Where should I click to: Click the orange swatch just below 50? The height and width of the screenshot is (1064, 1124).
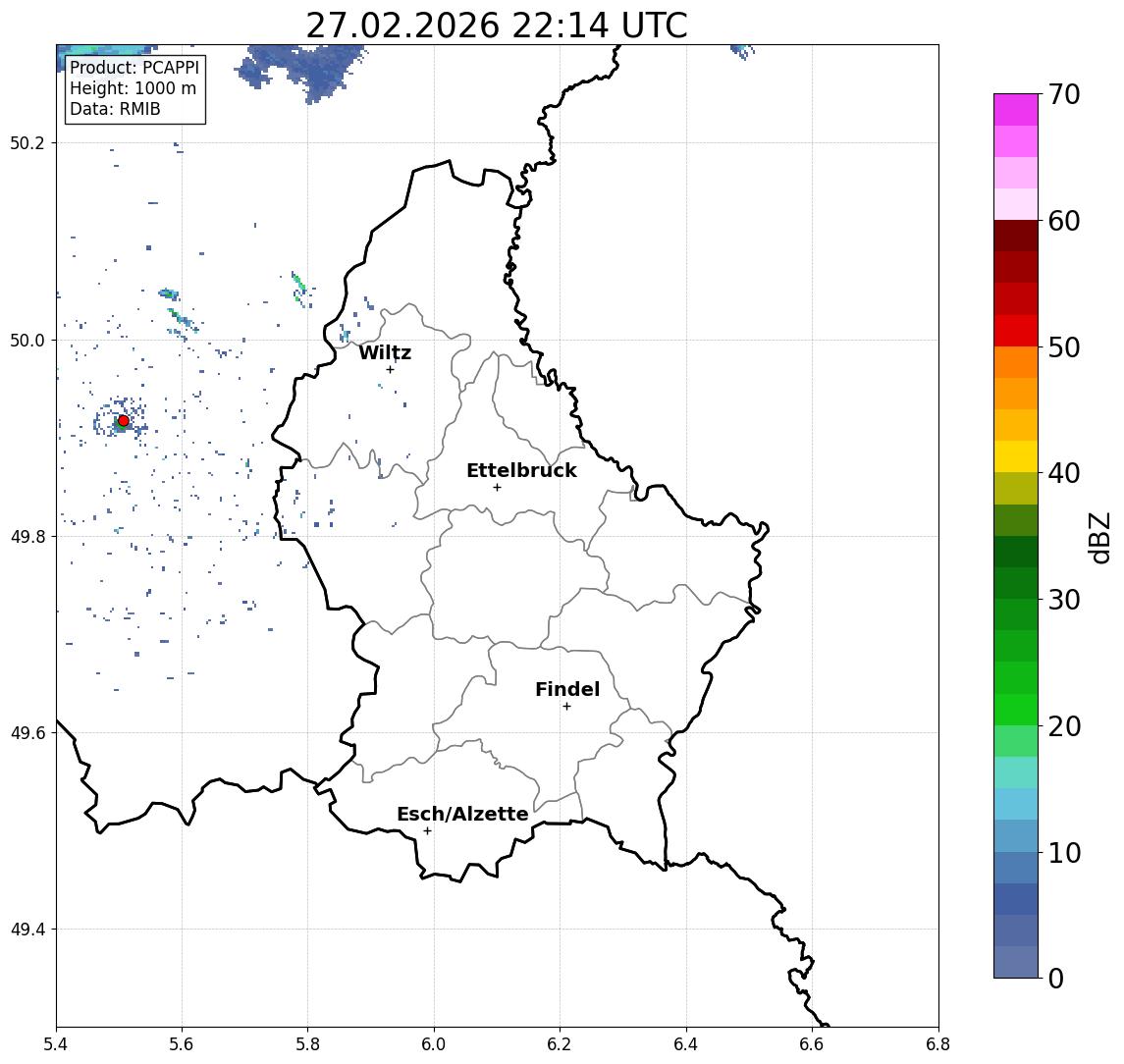(1016, 362)
